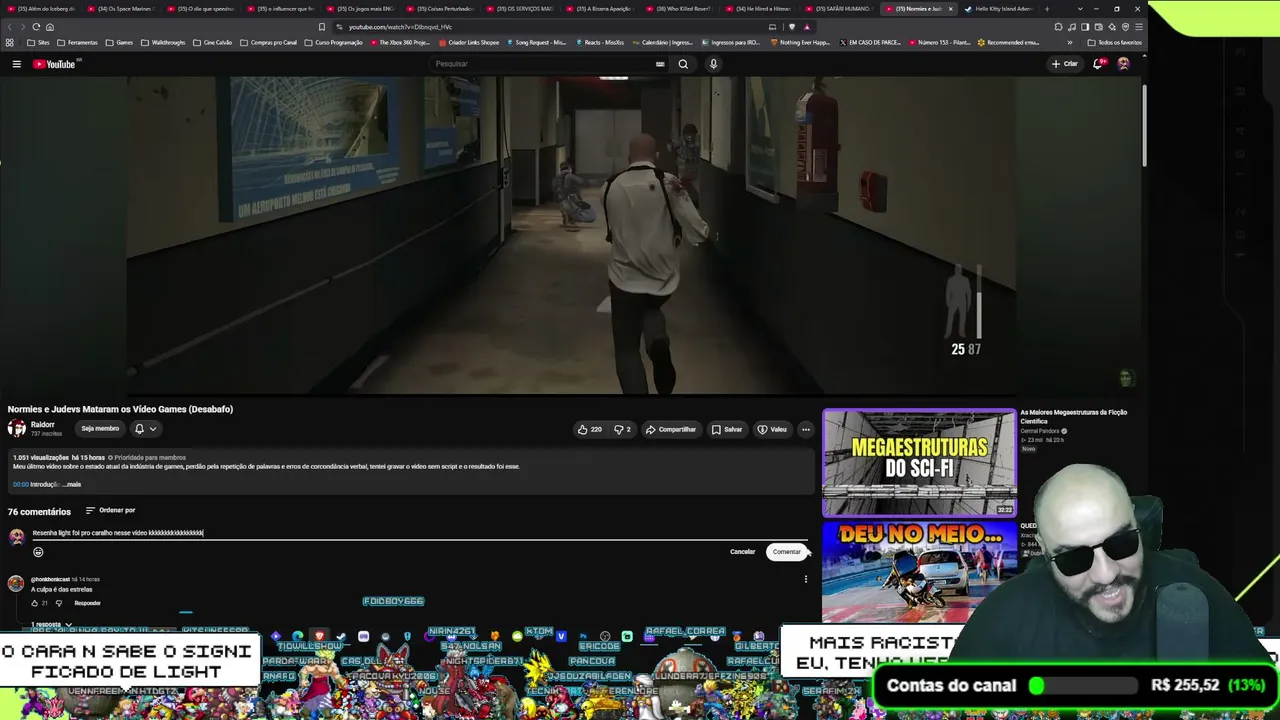Viewport: 1280px width, 720px height.
Task: Cancel the comment with the Cancelar button
Action: point(743,552)
